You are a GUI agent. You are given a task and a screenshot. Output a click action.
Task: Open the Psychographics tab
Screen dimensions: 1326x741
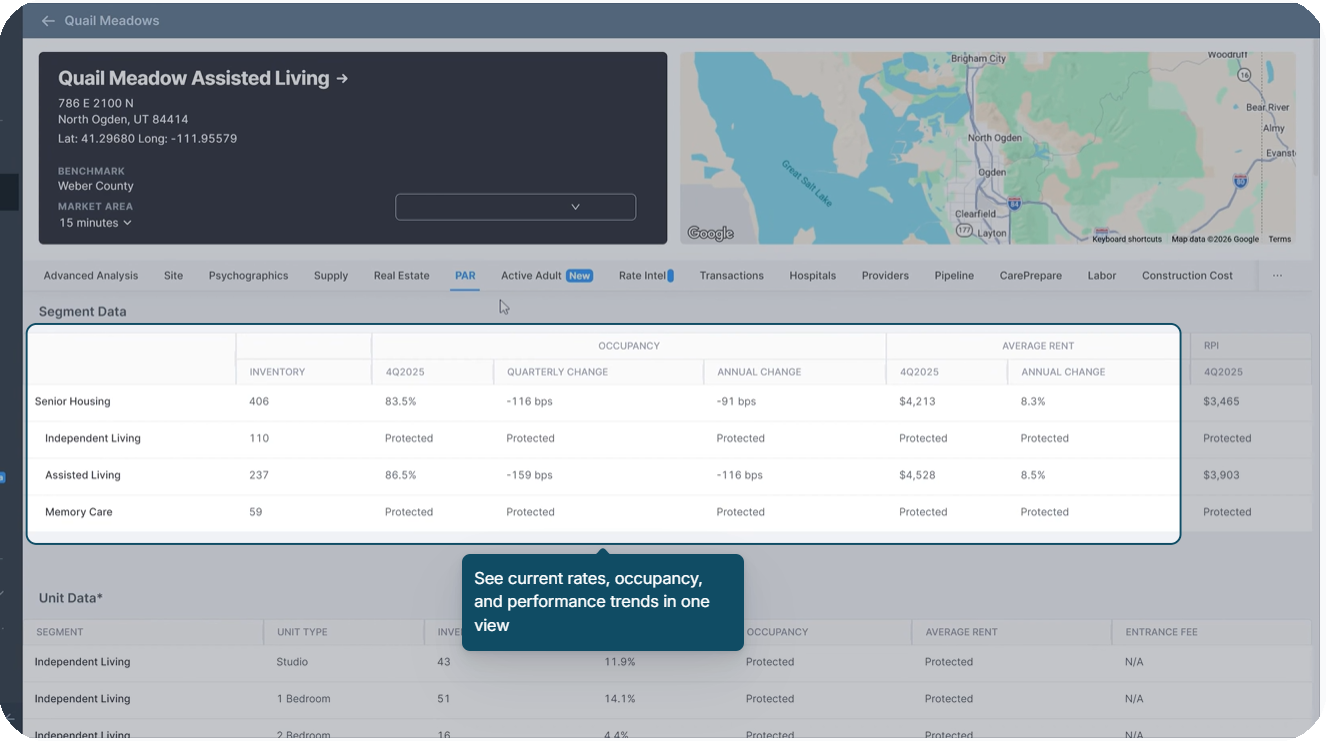248,276
